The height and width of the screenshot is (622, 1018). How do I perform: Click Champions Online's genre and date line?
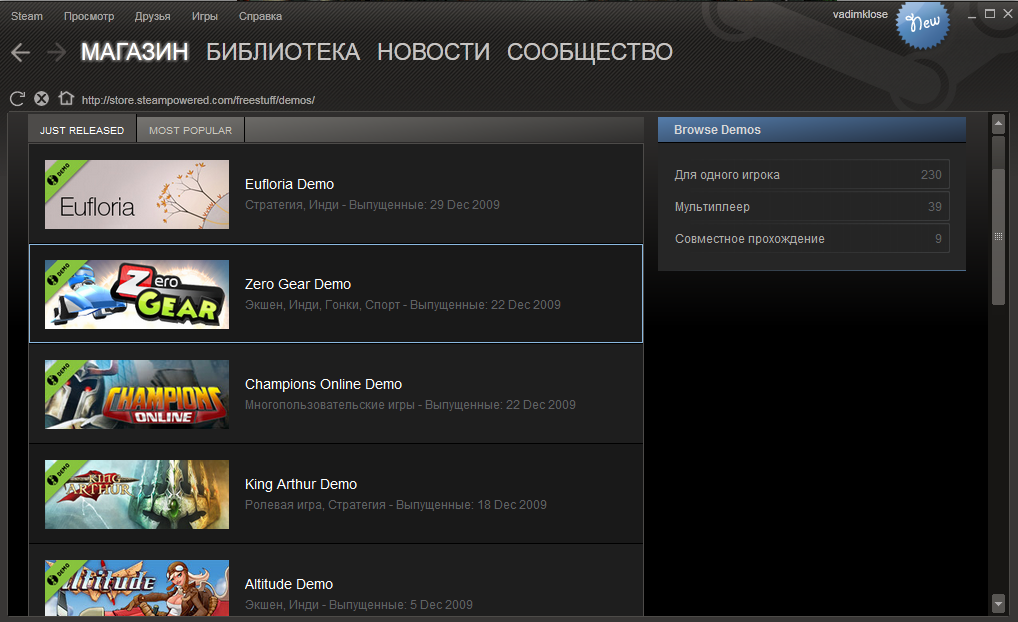(410, 405)
